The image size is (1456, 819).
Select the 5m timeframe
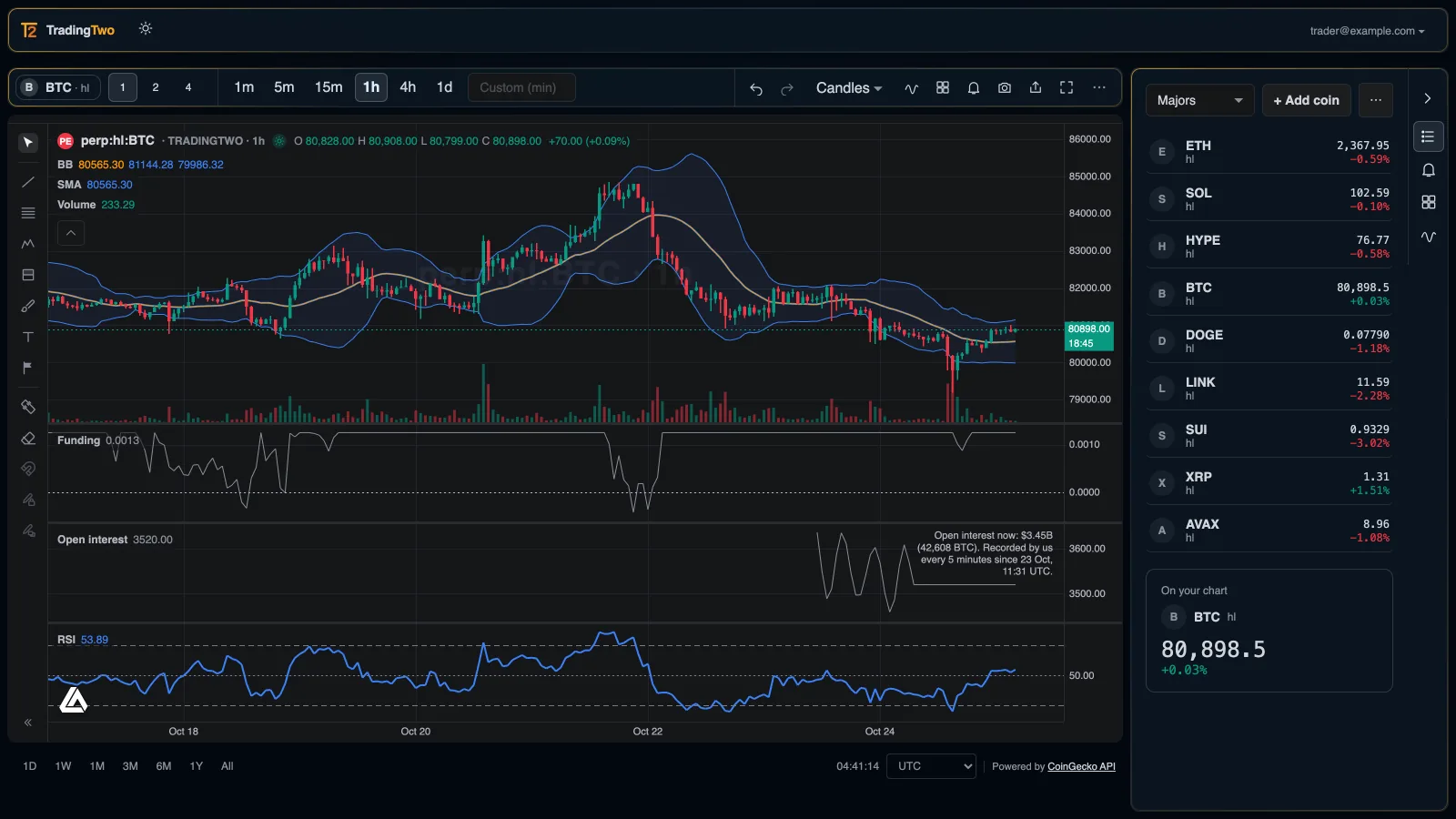click(284, 87)
